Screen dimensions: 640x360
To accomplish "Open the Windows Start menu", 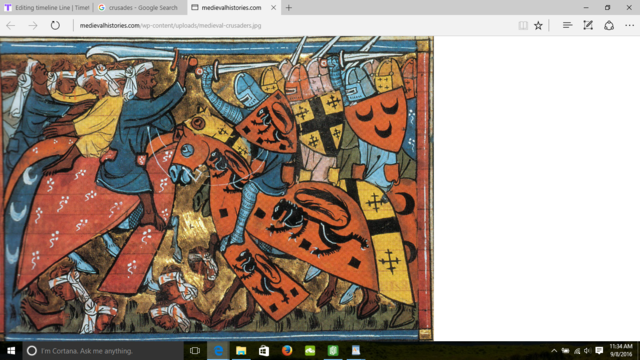I will 11,351.
